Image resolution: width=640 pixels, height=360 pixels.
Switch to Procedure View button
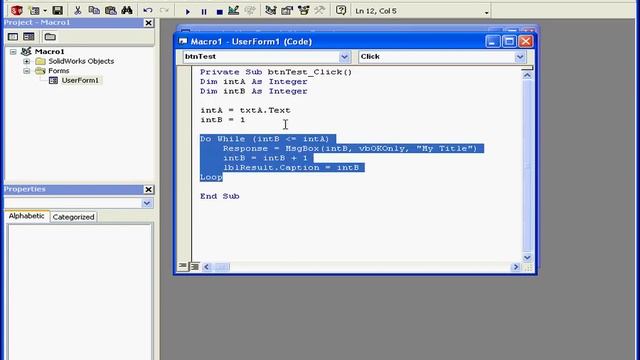[x=182, y=267]
